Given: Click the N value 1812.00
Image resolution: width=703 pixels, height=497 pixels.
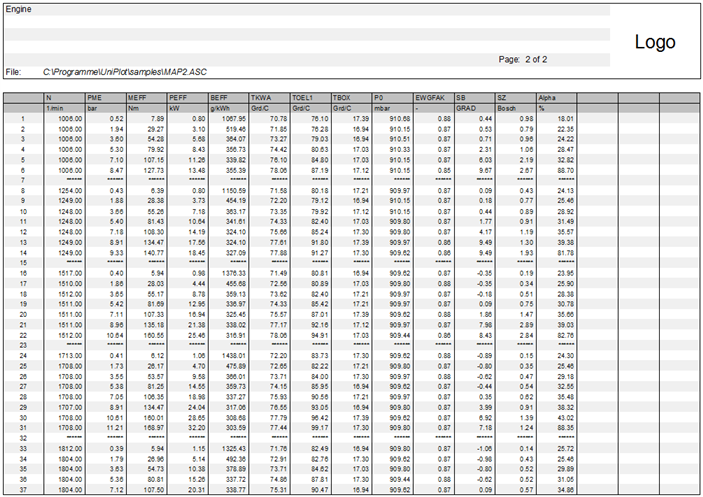Looking at the screenshot, I should coord(70,449).
